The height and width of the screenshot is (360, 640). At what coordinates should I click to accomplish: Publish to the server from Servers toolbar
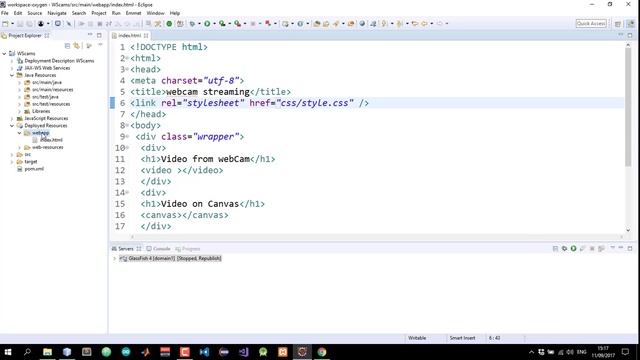pyautogui.click(x=601, y=248)
